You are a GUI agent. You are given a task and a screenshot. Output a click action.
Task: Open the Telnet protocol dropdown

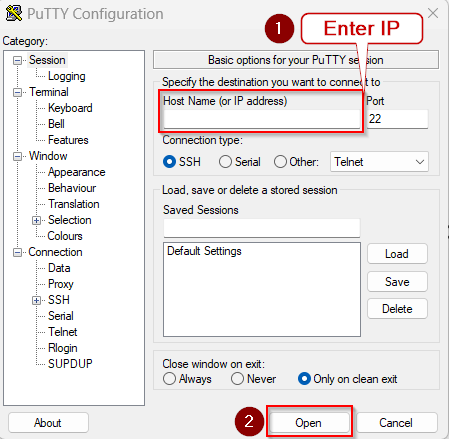[379, 162]
